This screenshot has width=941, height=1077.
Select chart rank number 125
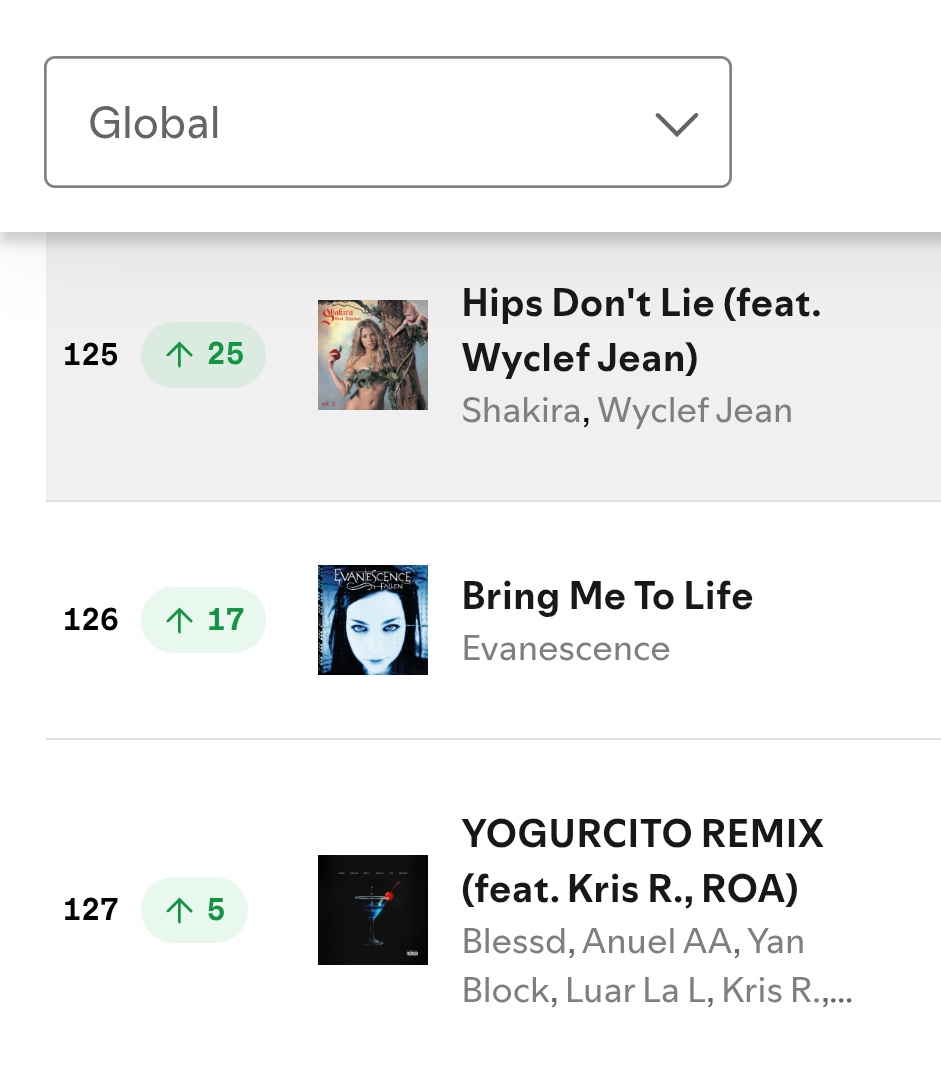[91, 355]
